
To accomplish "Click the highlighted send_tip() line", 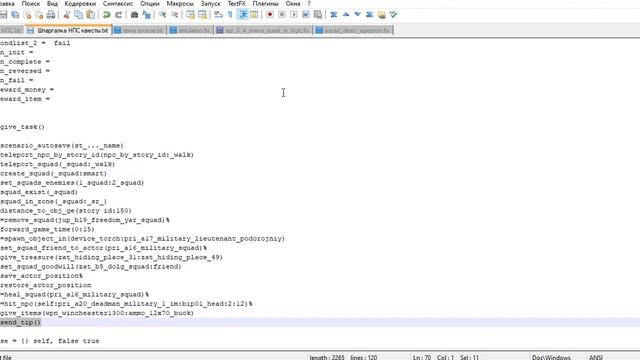I will click(20, 322).
